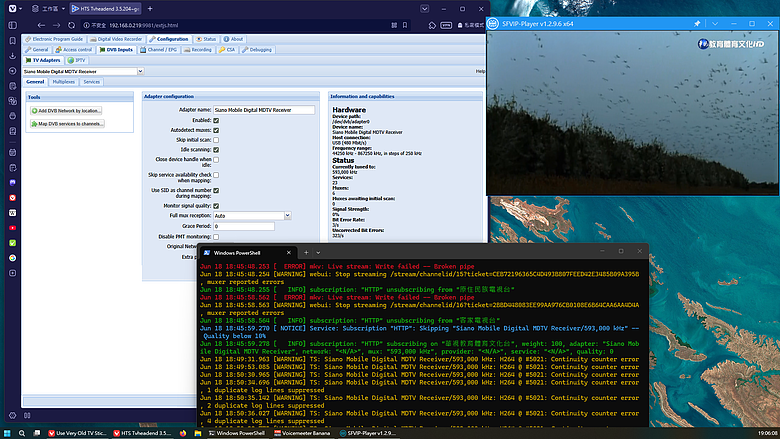This screenshot has height=439, width=780.
Task: Open the Vivaldi red web panel icon
Action: click(12, 197)
